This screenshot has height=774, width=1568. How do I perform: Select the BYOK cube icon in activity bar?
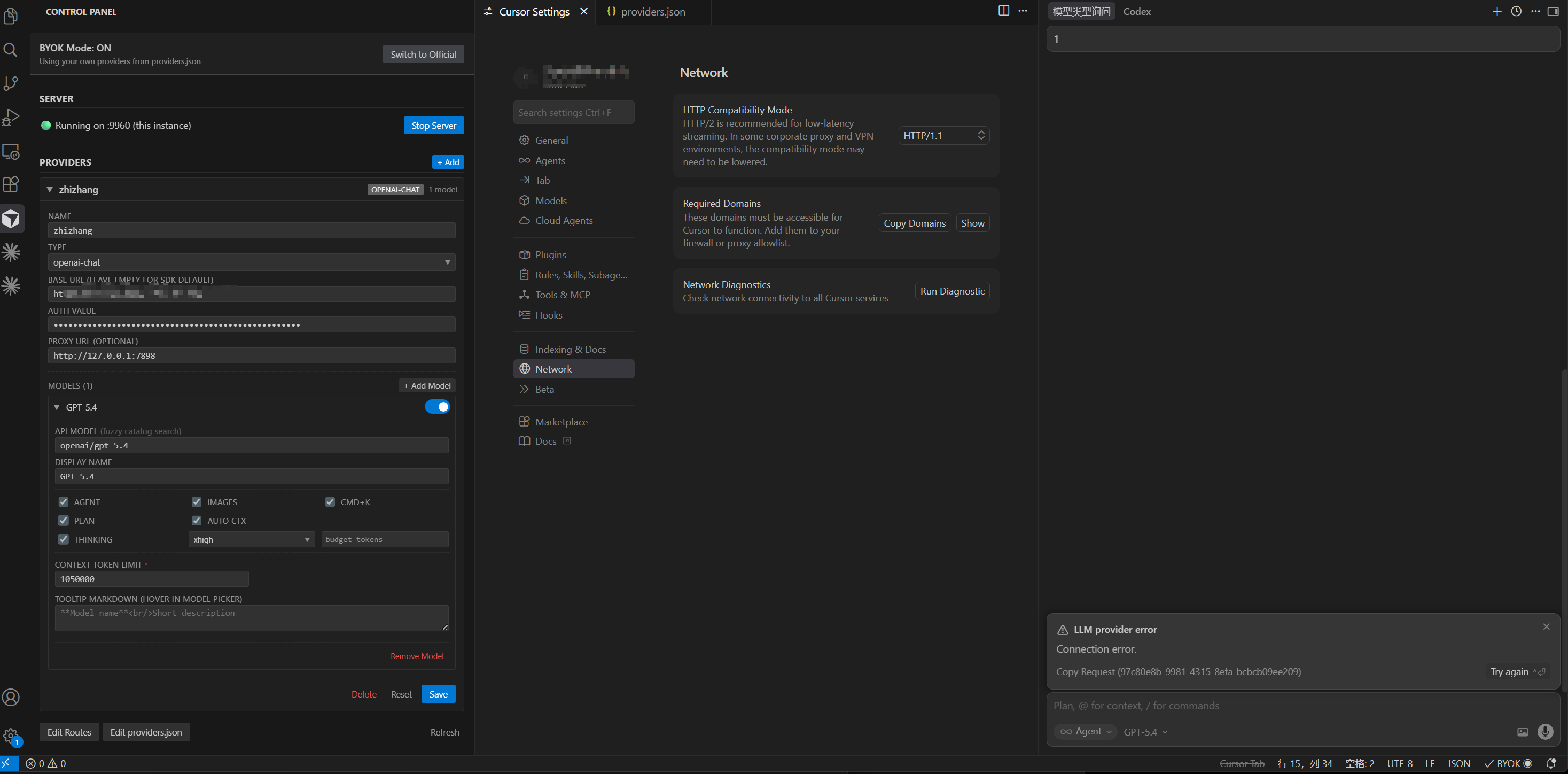[x=11, y=219]
